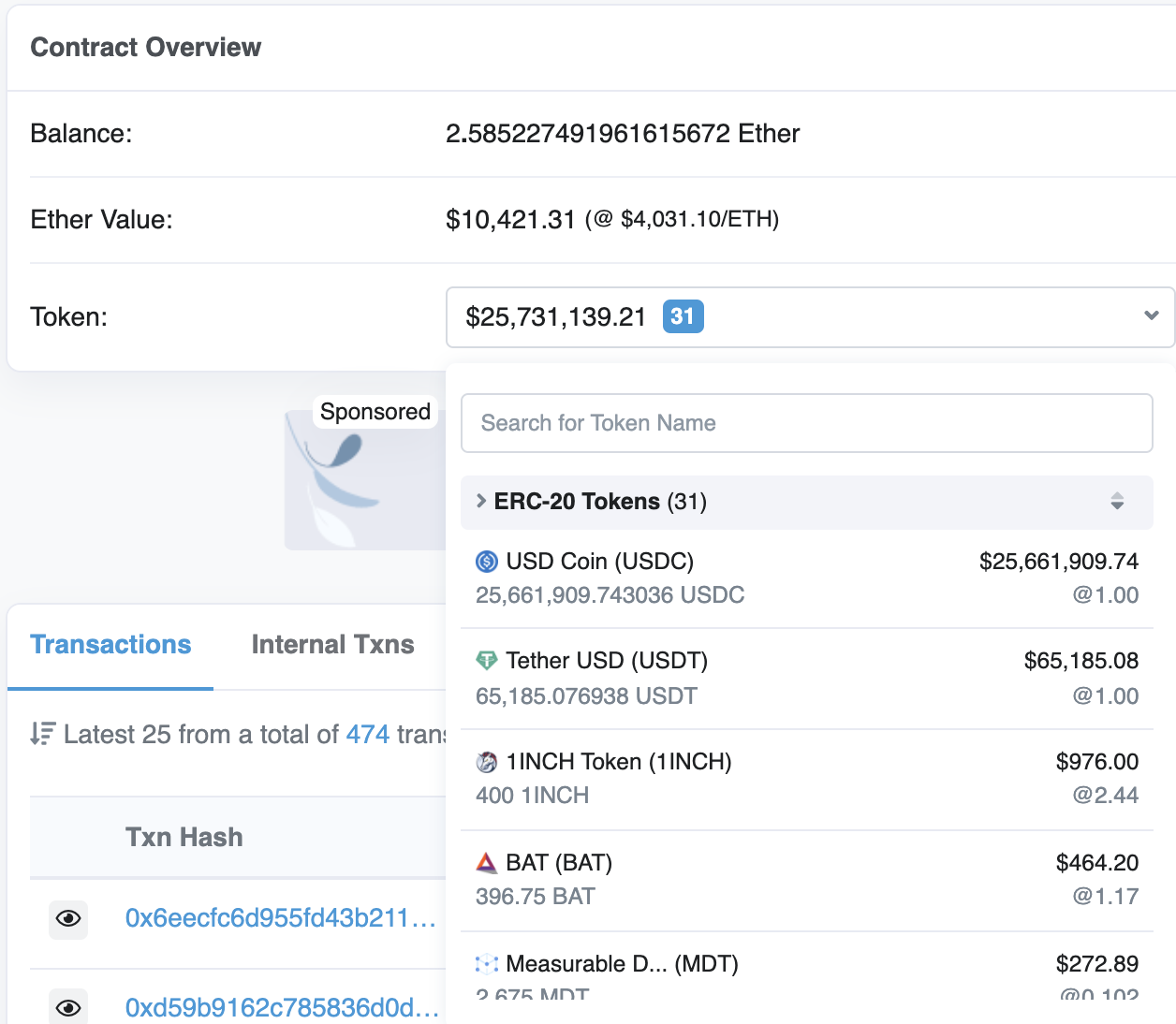The image size is (1176, 1024).
Task: Click the 1INCH value $976.00
Action: point(1097,762)
